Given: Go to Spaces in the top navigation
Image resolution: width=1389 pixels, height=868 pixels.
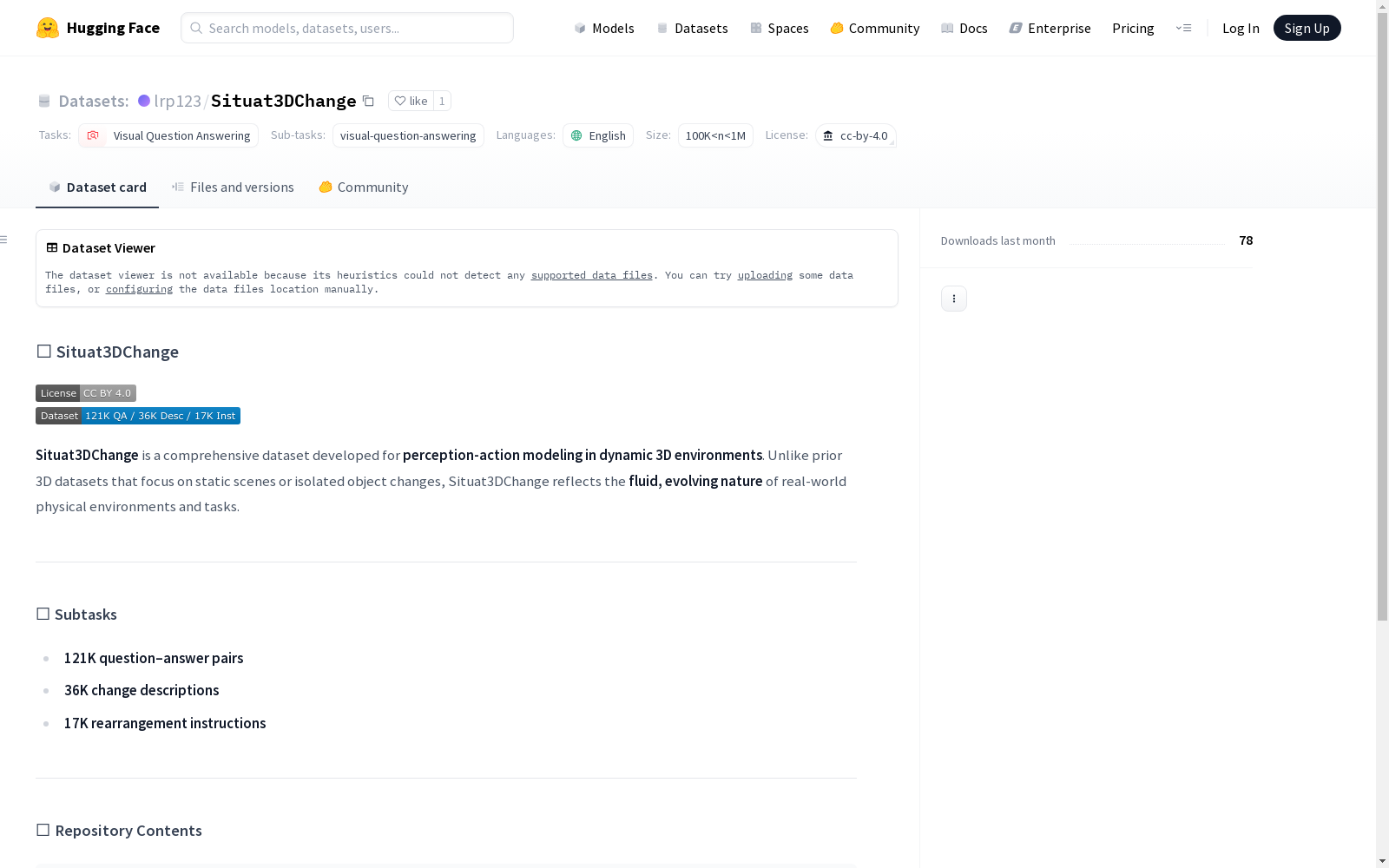Looking at the screenshot, I should (x=780, y=28).
